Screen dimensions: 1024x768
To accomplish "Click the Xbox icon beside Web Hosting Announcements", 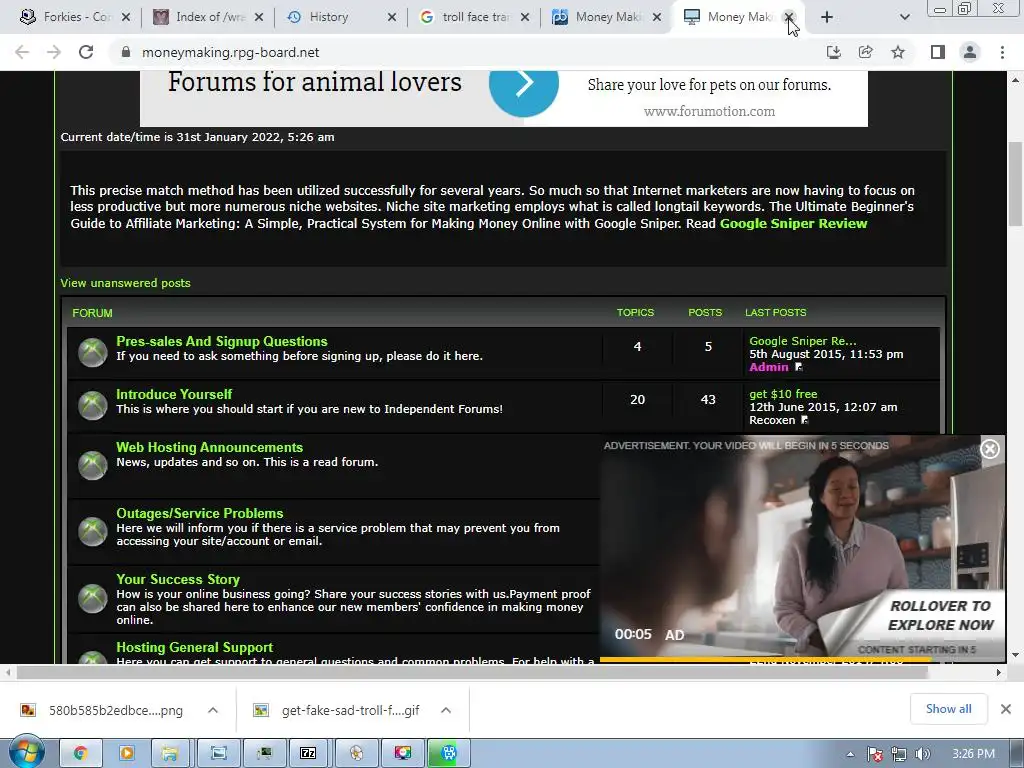I will coord(93,466).
